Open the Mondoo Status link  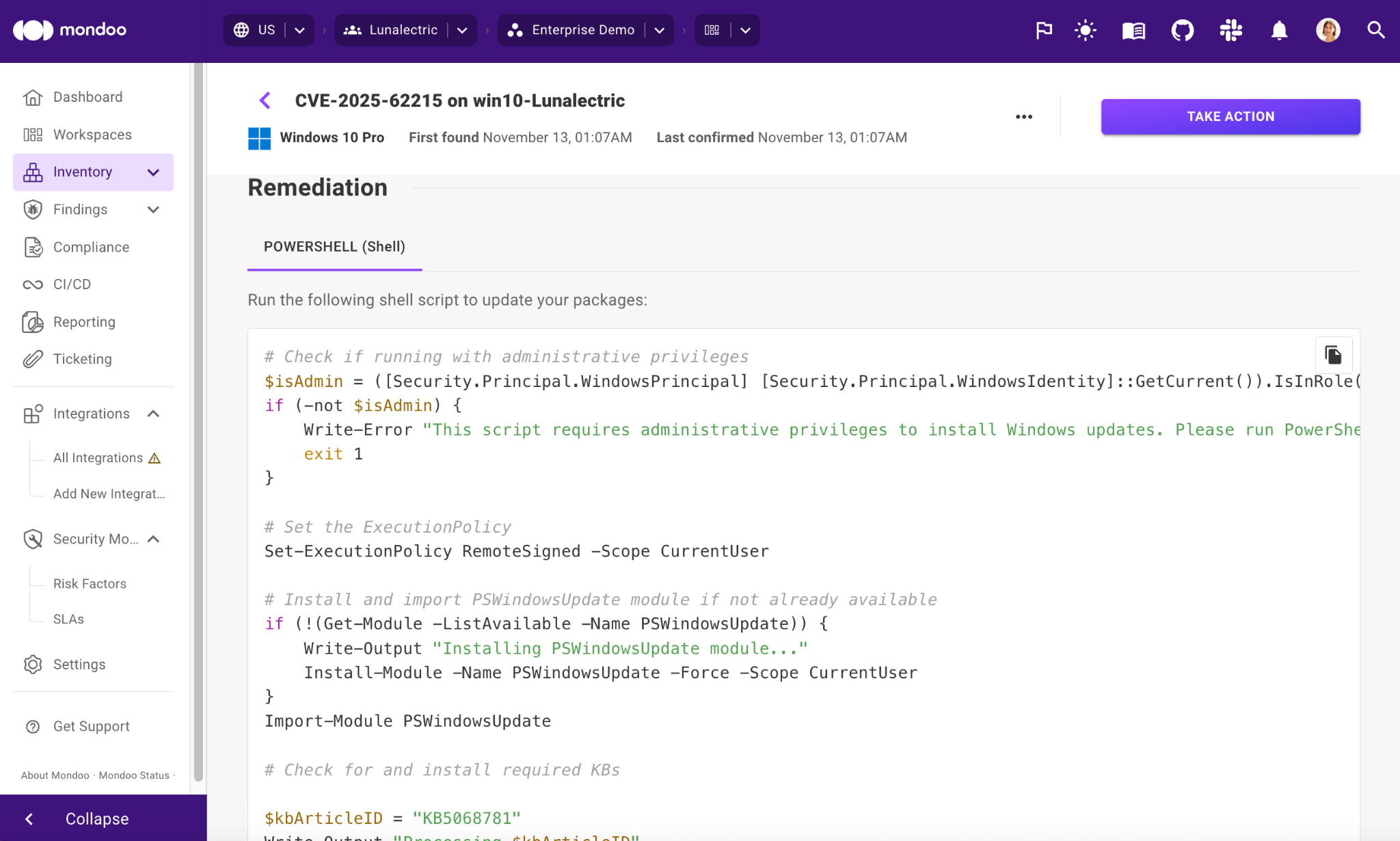coord(134,775)
